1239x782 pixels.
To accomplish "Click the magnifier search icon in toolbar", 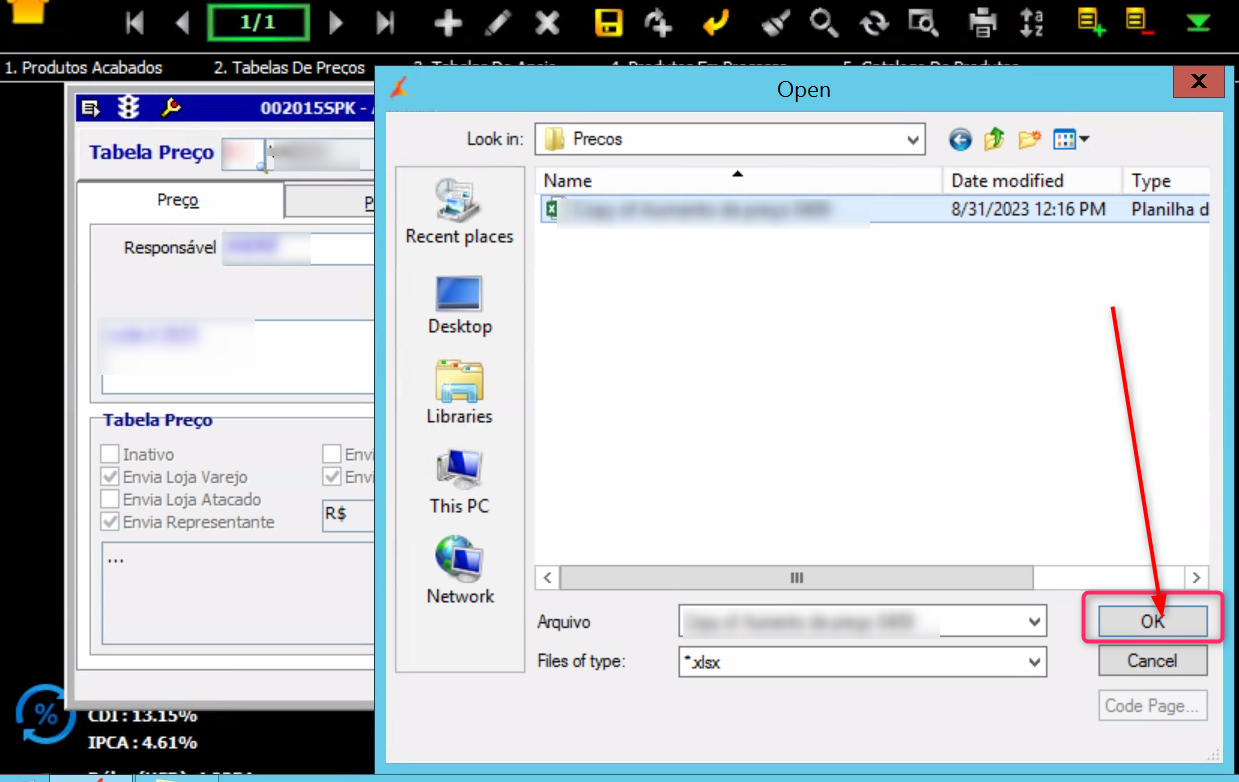I will [824, 22].
